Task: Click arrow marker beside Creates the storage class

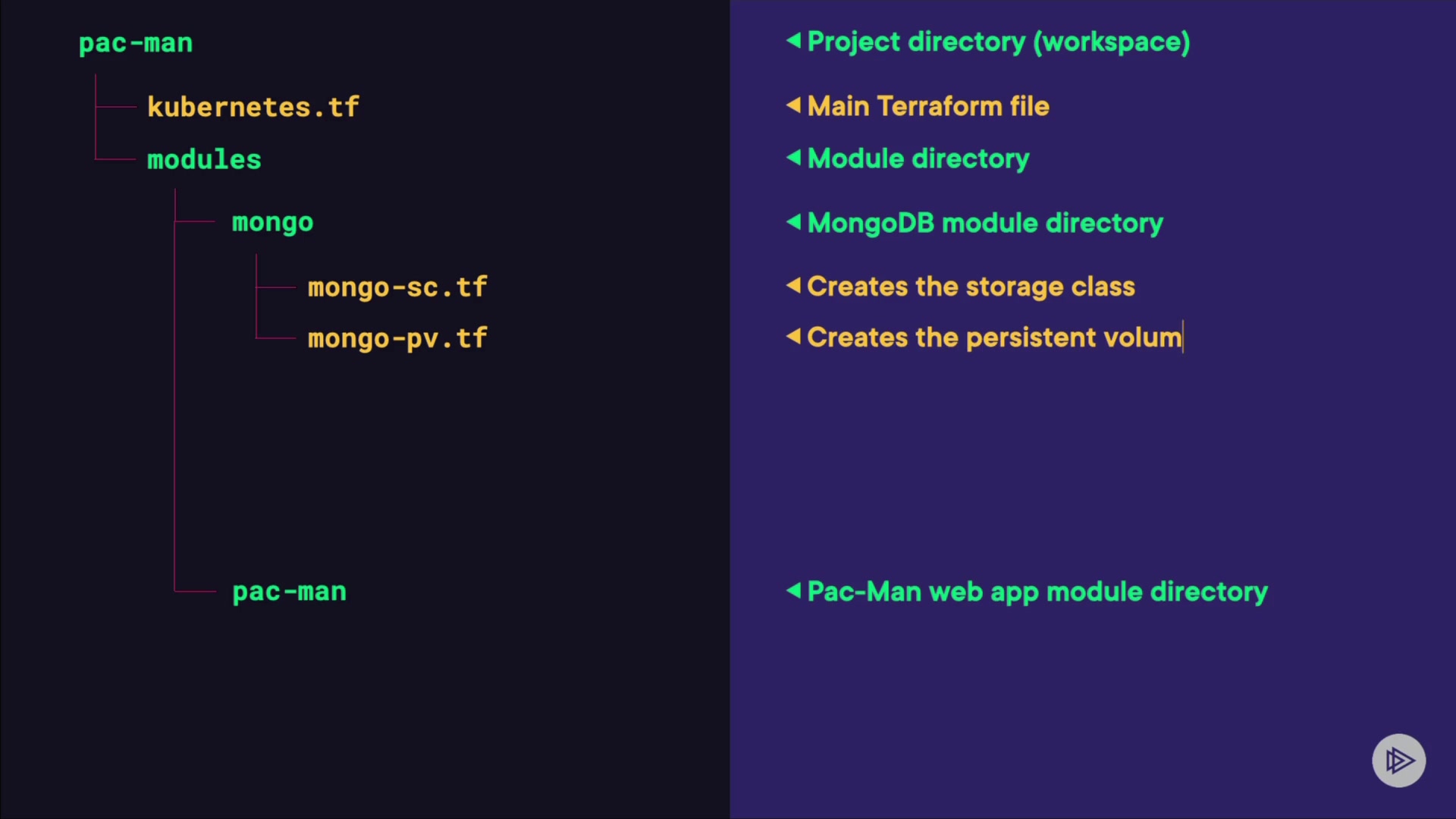Action: pos(793,285)
